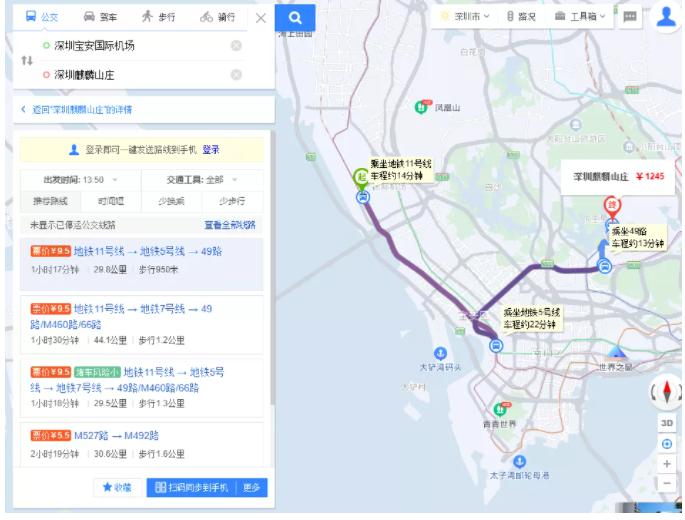Clear the 深圳麒麟山庄 destination field
This screenshot has height=520, width=685.
pyautogui.click(x=236, y=75)
